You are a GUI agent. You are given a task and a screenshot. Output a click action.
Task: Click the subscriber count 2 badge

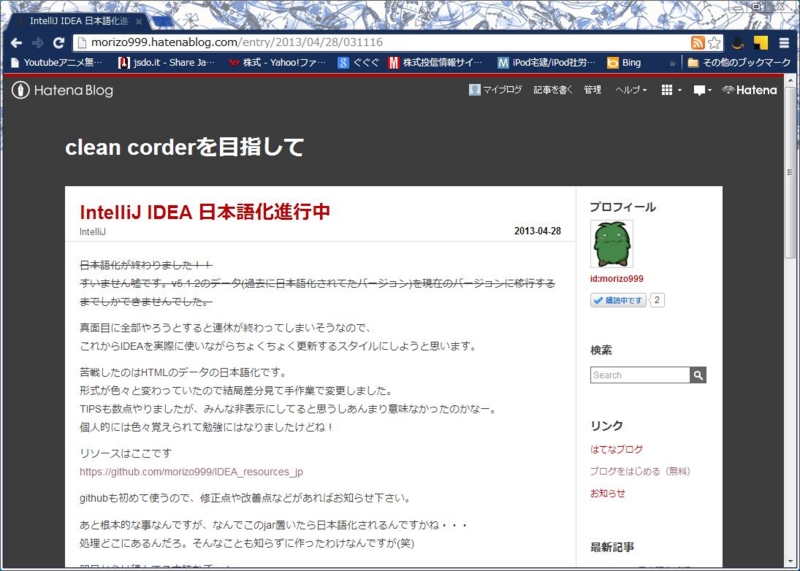pyautogui.click(x=657, y=300)
